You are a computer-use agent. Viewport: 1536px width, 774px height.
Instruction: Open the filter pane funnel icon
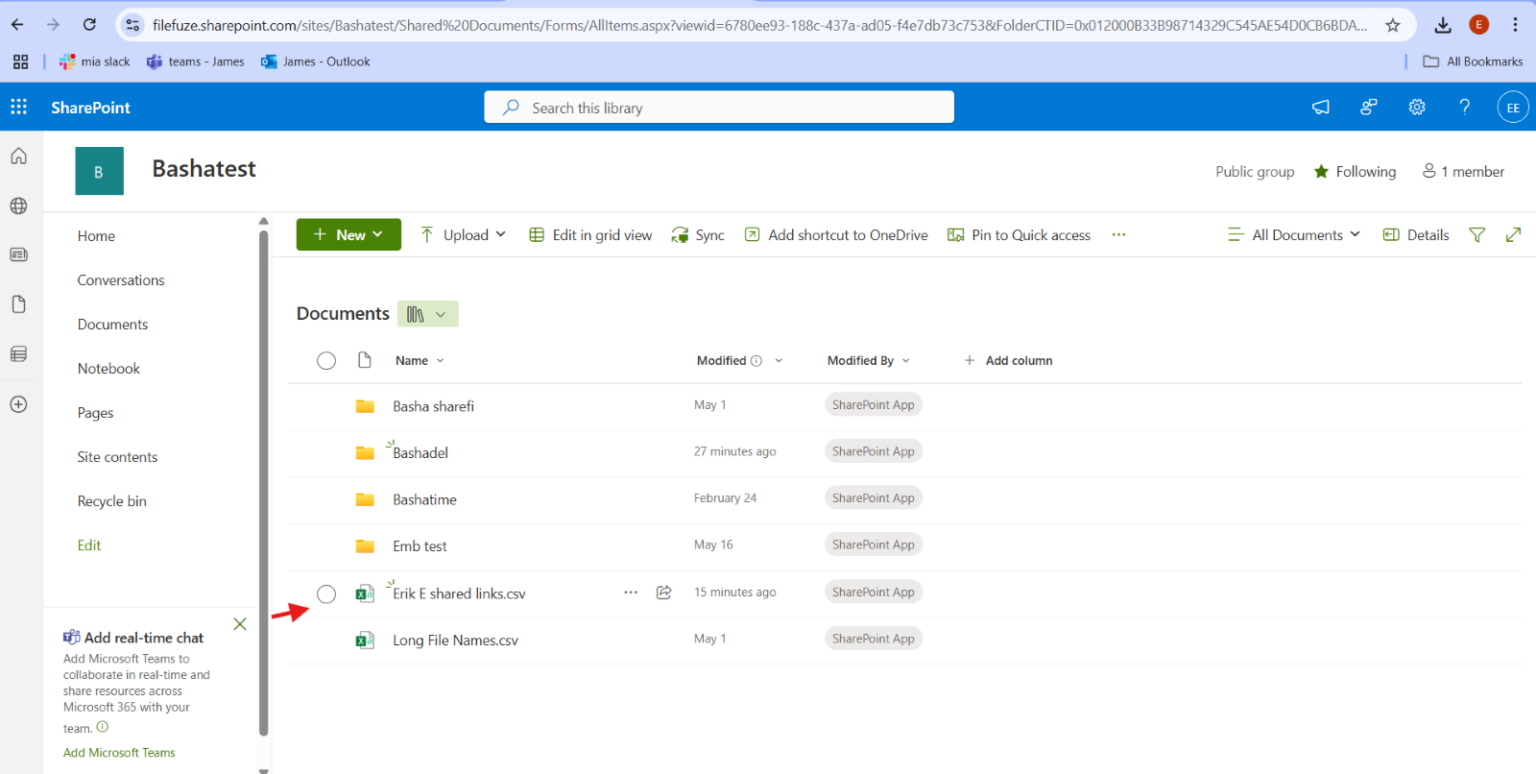tap(1477, 234)
